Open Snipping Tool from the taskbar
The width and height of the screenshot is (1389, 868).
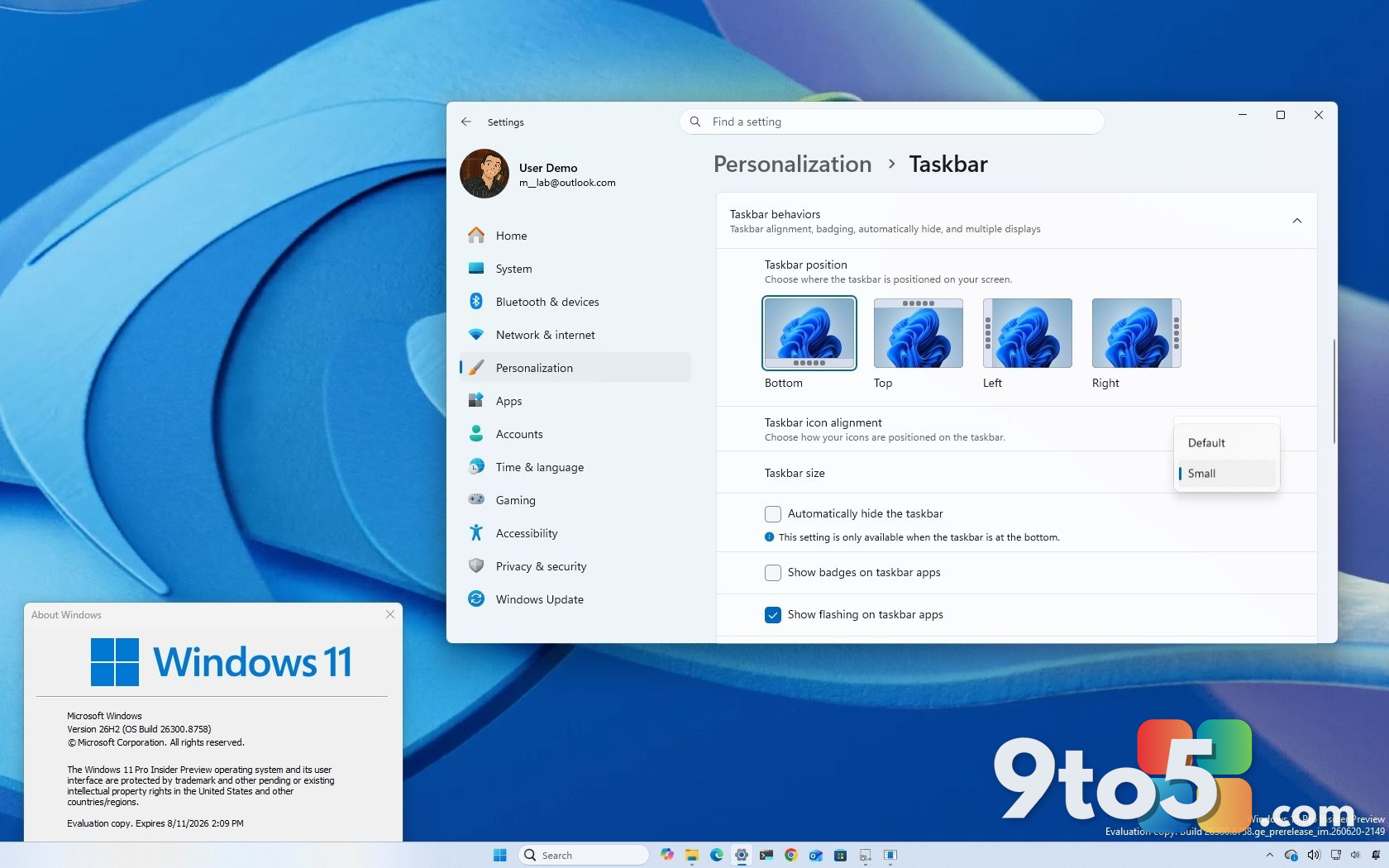click(x=866, y=855)
